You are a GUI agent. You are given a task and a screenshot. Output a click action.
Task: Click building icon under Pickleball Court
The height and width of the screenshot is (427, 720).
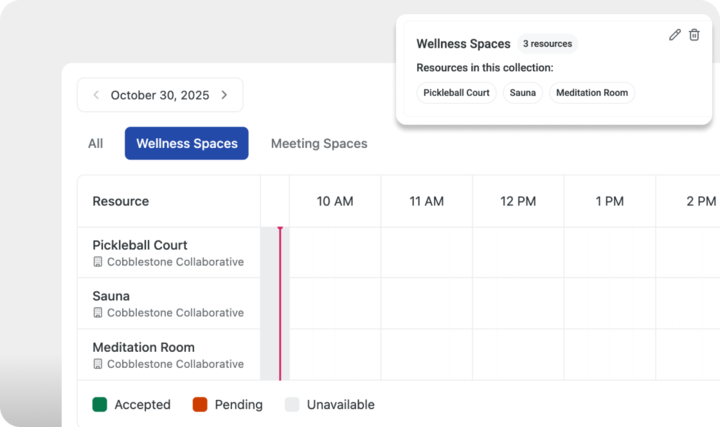pos(98,262)
